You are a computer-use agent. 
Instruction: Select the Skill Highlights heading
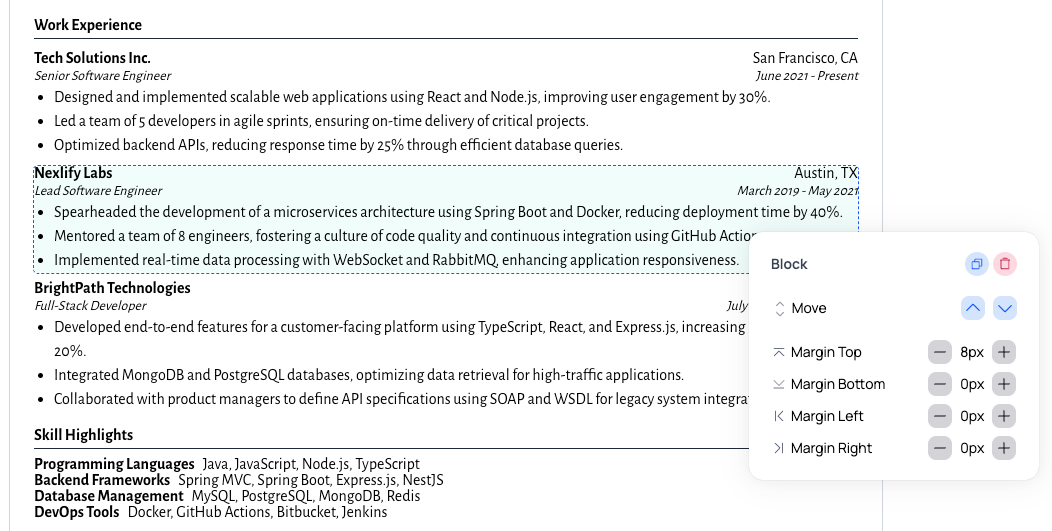(84, 435)
